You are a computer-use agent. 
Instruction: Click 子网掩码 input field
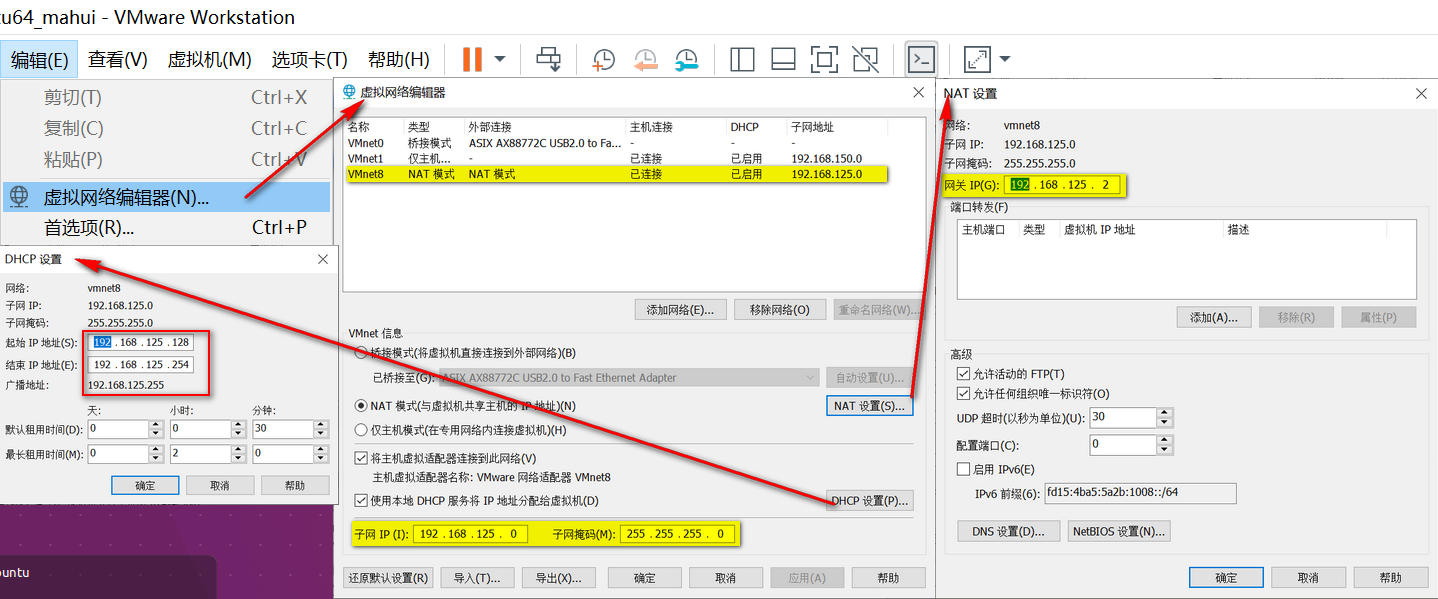(x=678, y=534)
